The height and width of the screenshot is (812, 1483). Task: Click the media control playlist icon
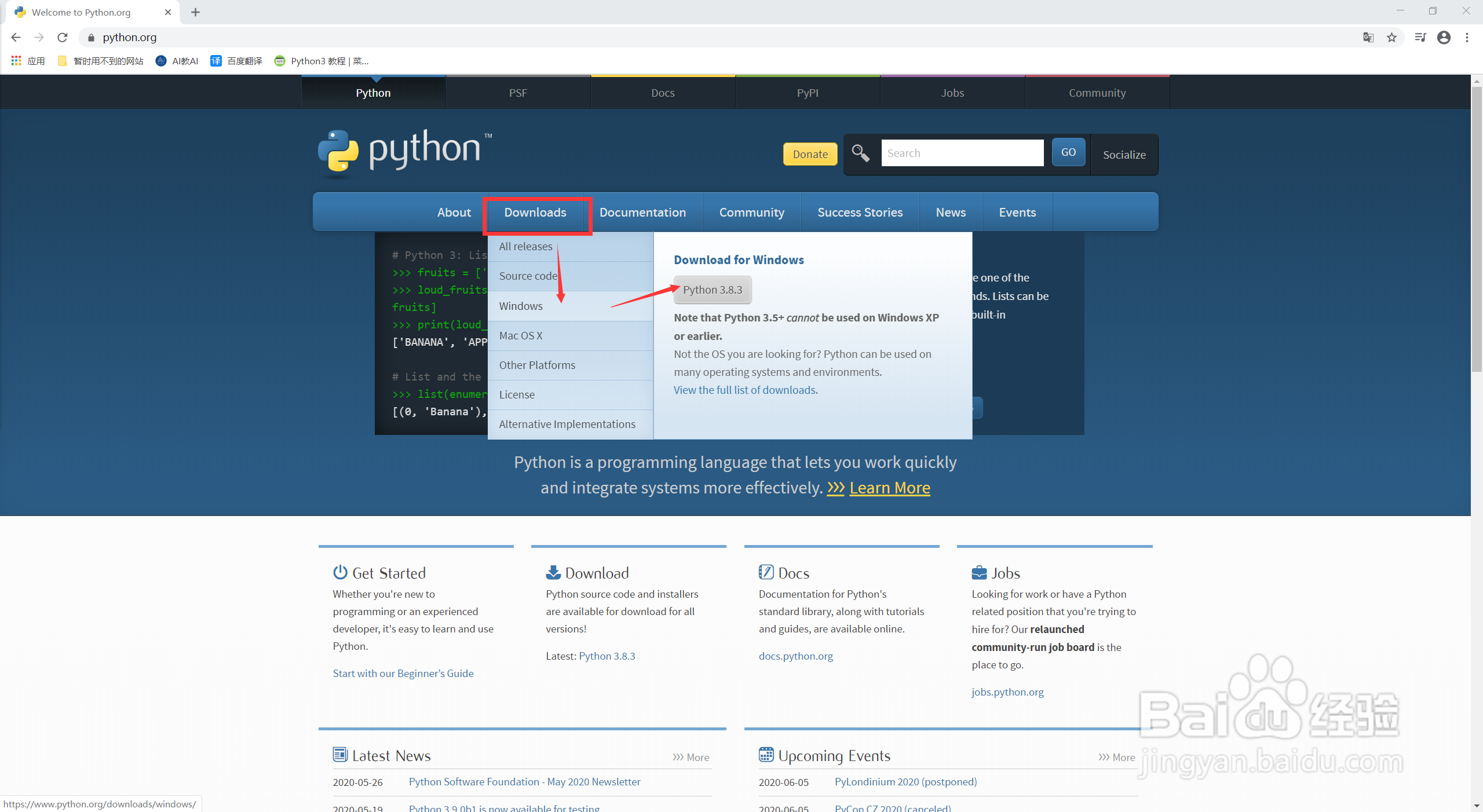(1420, 38)
